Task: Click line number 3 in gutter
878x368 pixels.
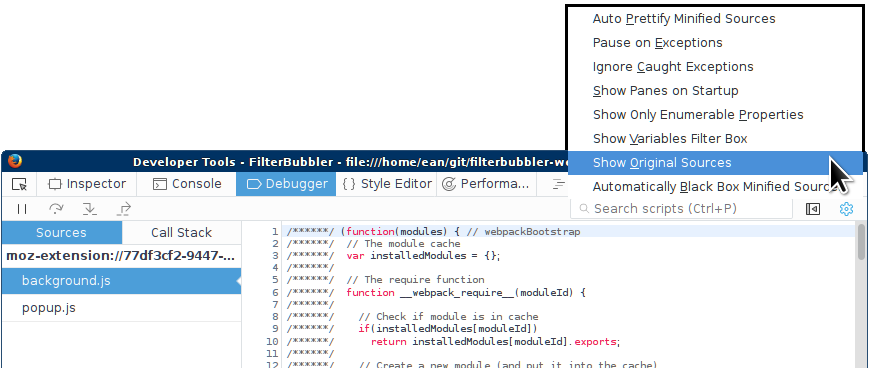Action: [x=274, y=256]
